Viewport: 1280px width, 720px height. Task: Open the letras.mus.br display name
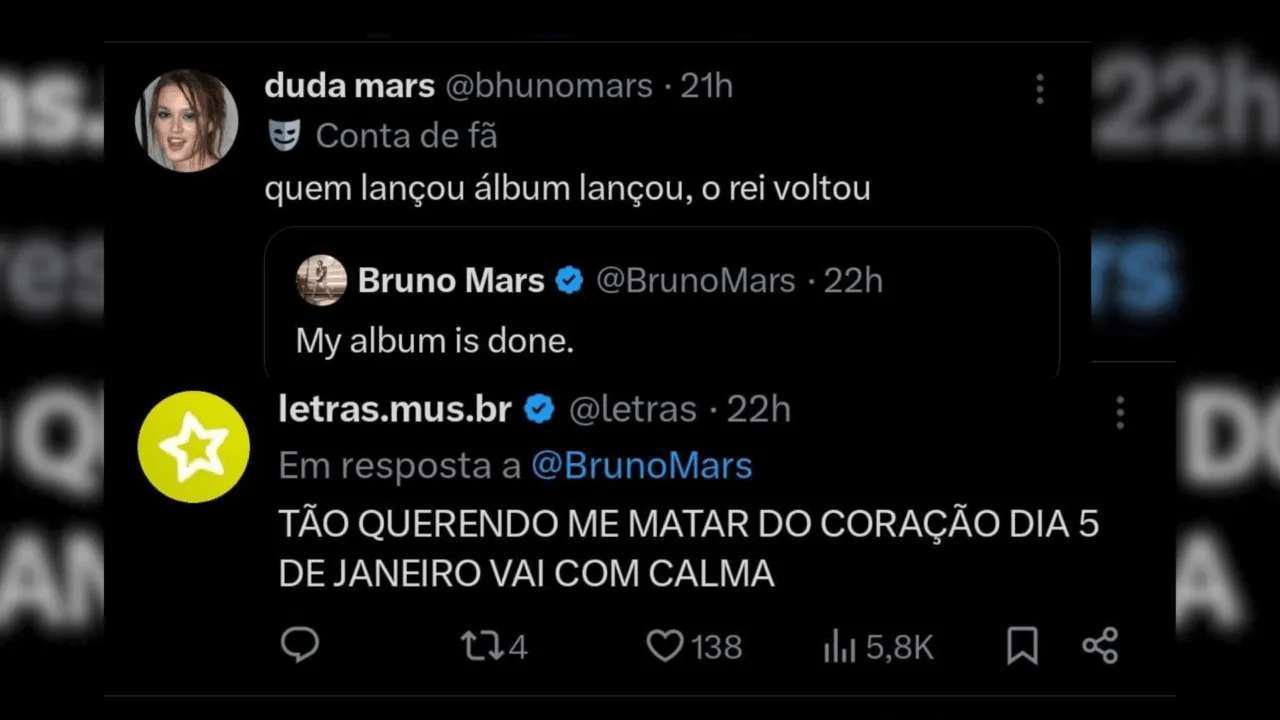tap(395, 409)
